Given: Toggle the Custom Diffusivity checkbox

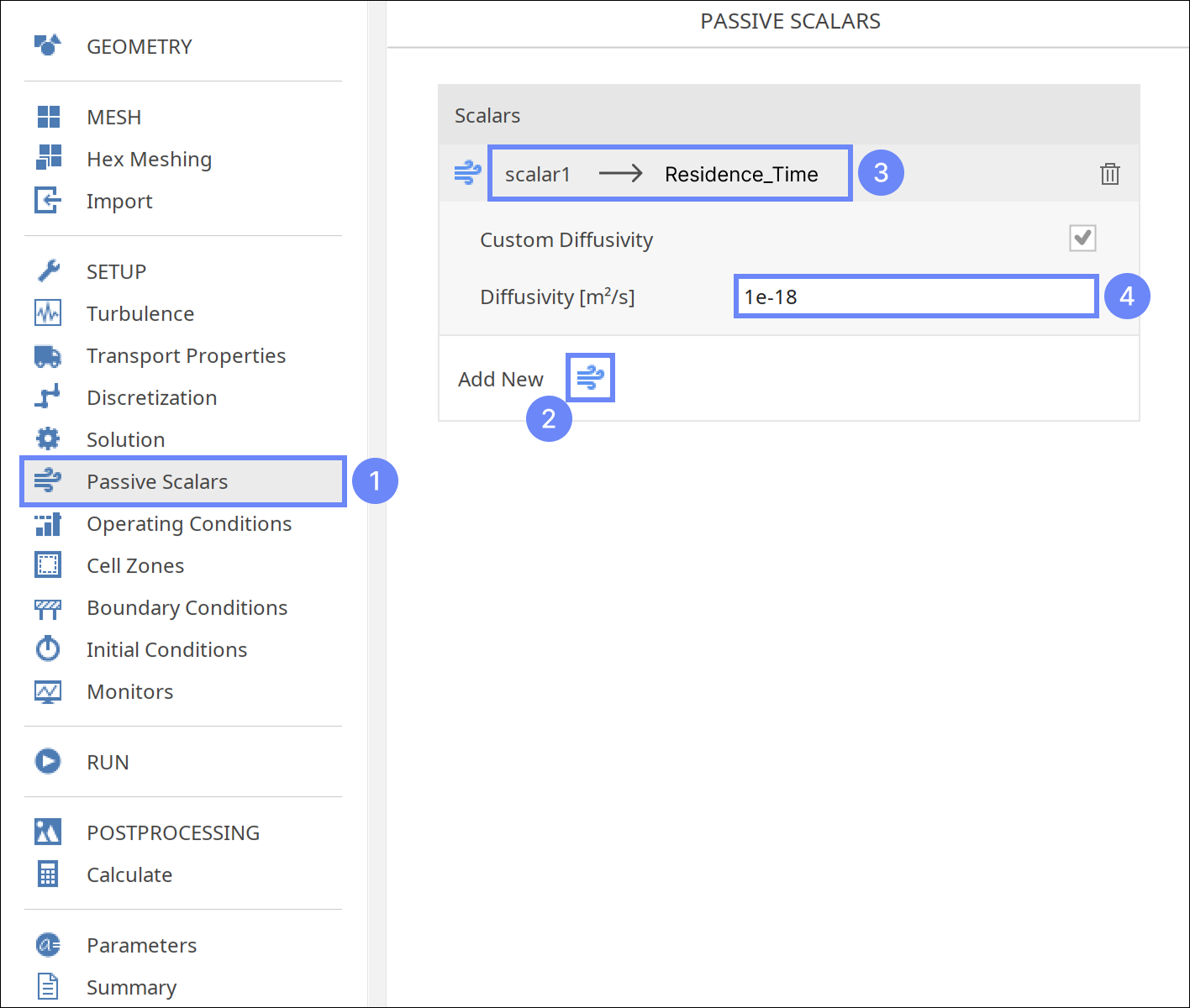Looking at the screenshot, I should click(1082, 239).
